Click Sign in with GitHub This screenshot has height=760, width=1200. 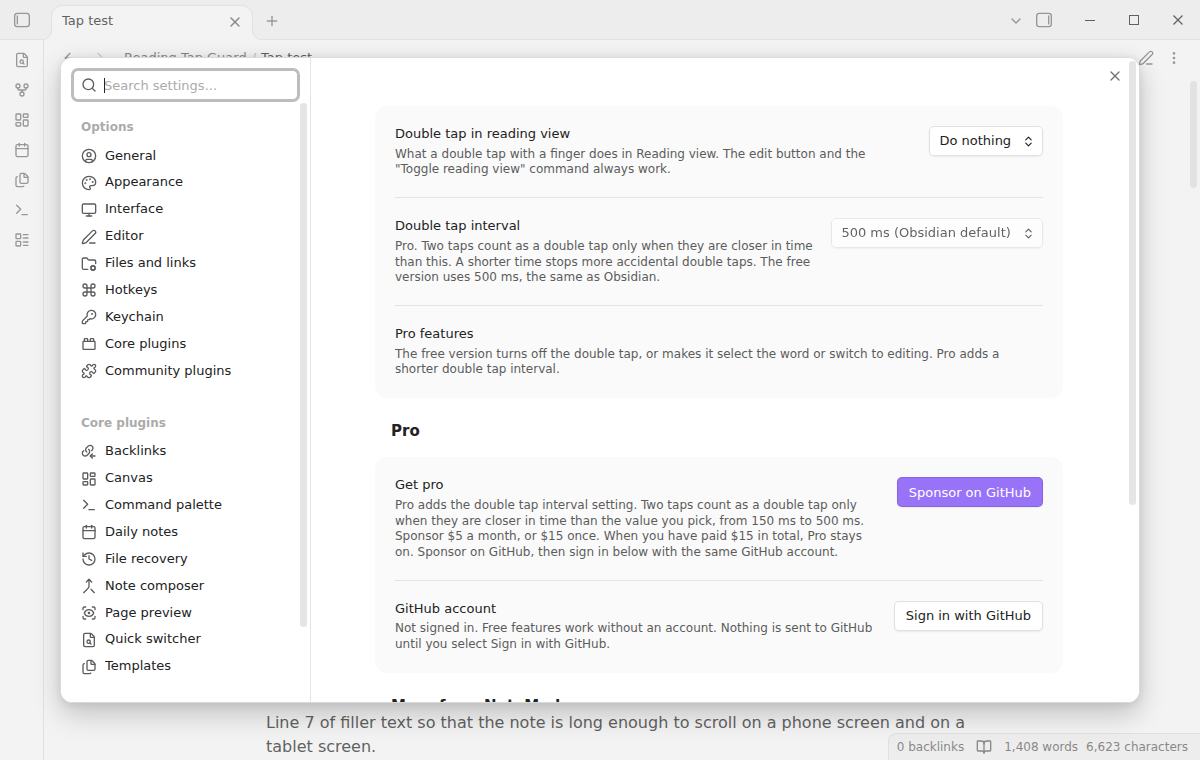click(x=968, y=616)
